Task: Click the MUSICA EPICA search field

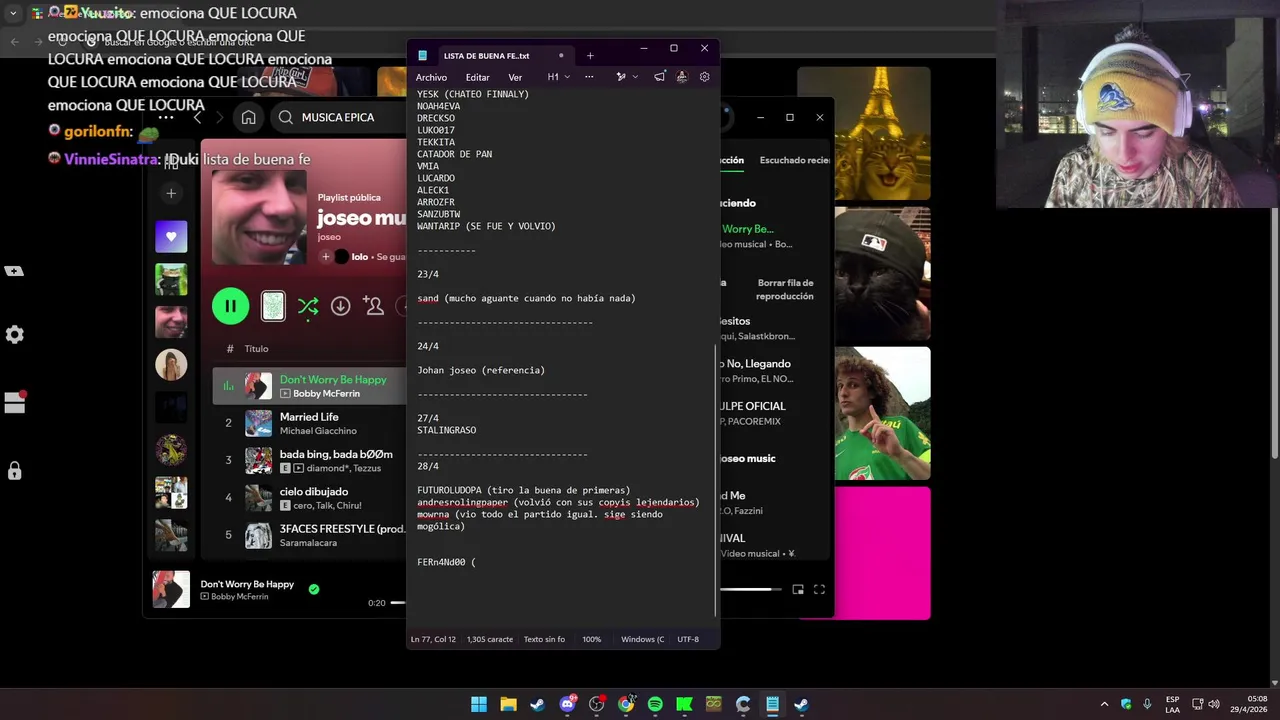Action: click(340, 117)
